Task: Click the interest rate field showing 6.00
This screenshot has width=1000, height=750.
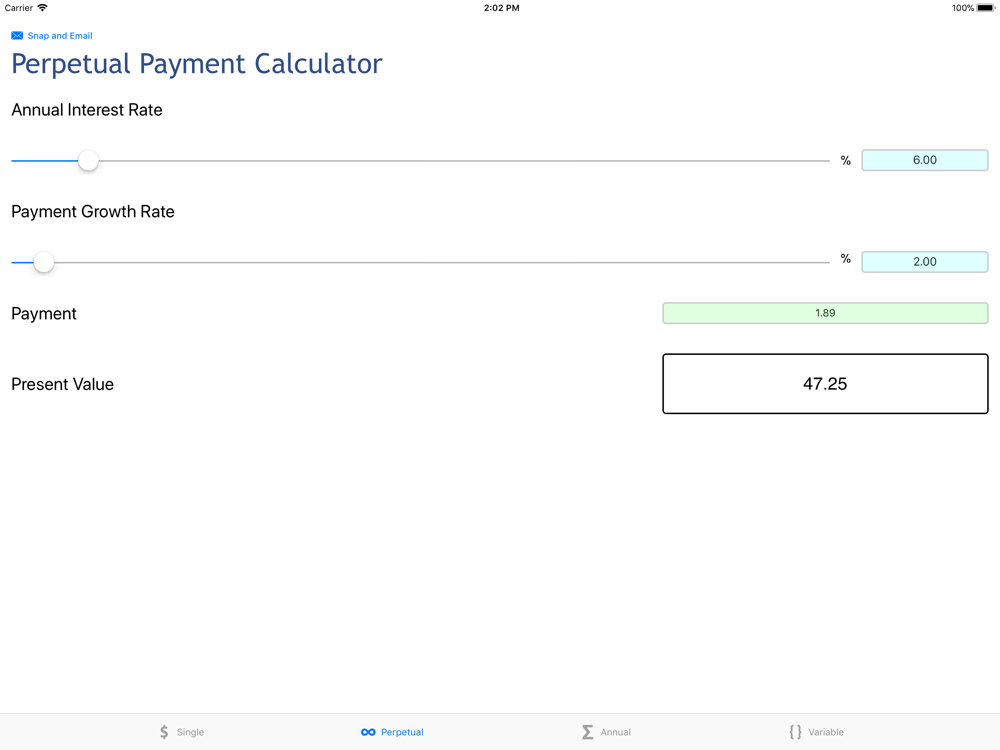Action: click(925, 160)
